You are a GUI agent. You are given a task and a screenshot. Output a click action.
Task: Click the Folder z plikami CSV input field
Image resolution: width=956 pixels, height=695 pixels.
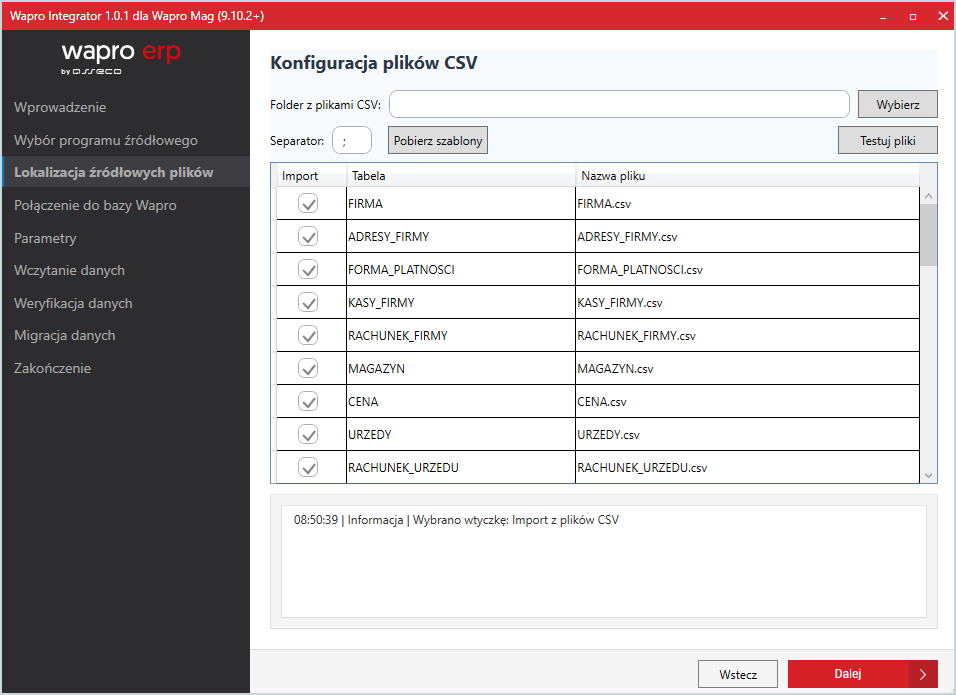point(617,103)
